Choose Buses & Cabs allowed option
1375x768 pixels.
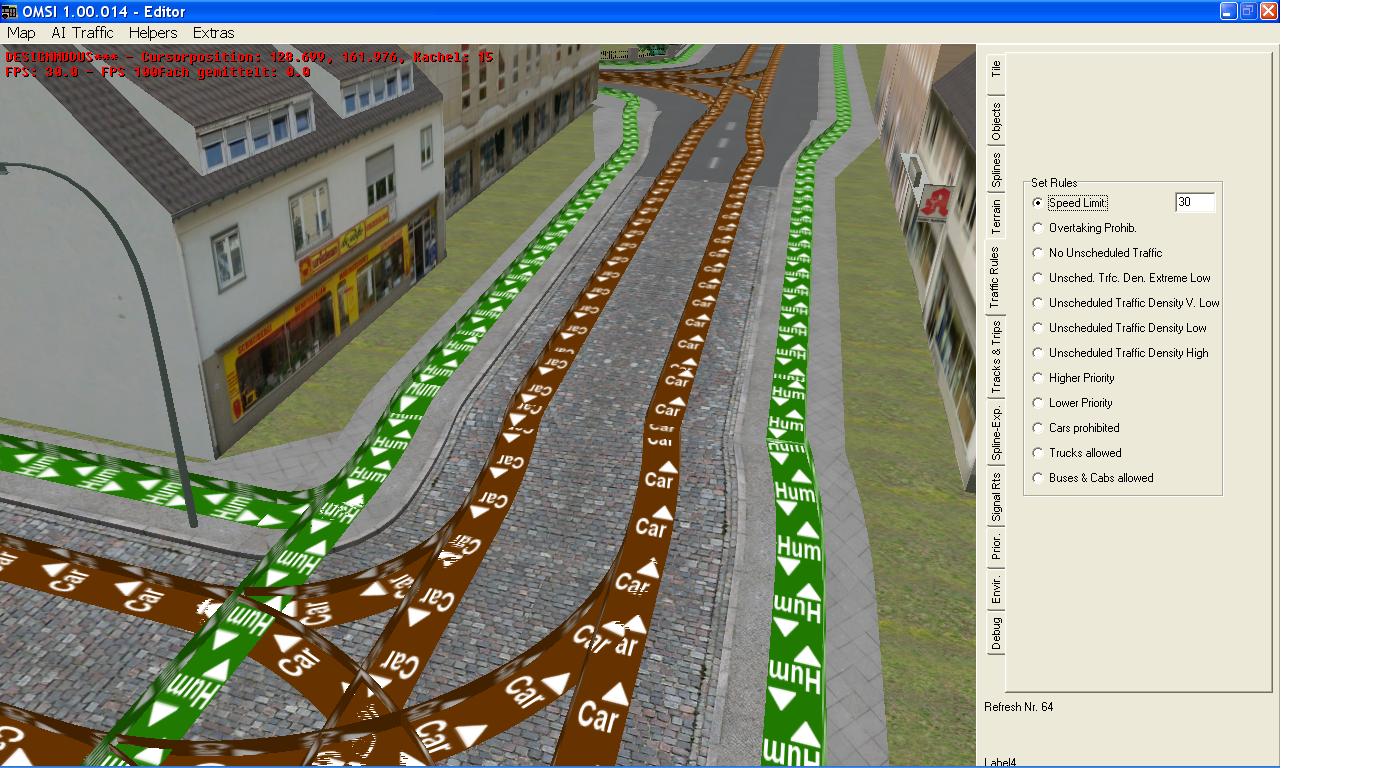coord(1038,478)
